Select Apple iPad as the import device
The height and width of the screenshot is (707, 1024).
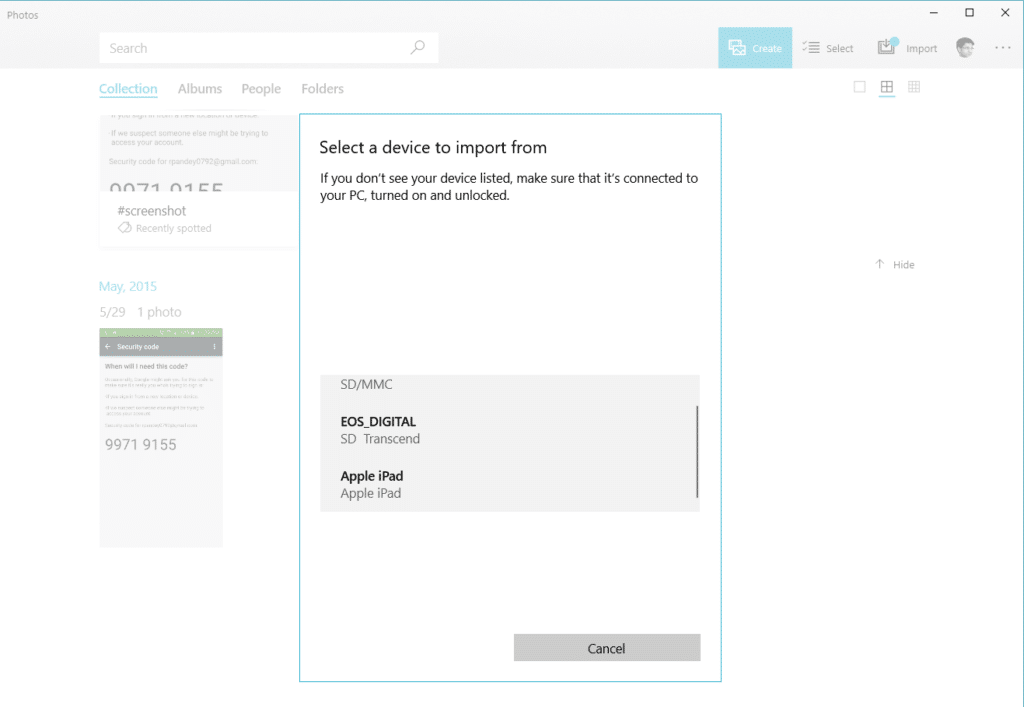click(x=372, y=484)
